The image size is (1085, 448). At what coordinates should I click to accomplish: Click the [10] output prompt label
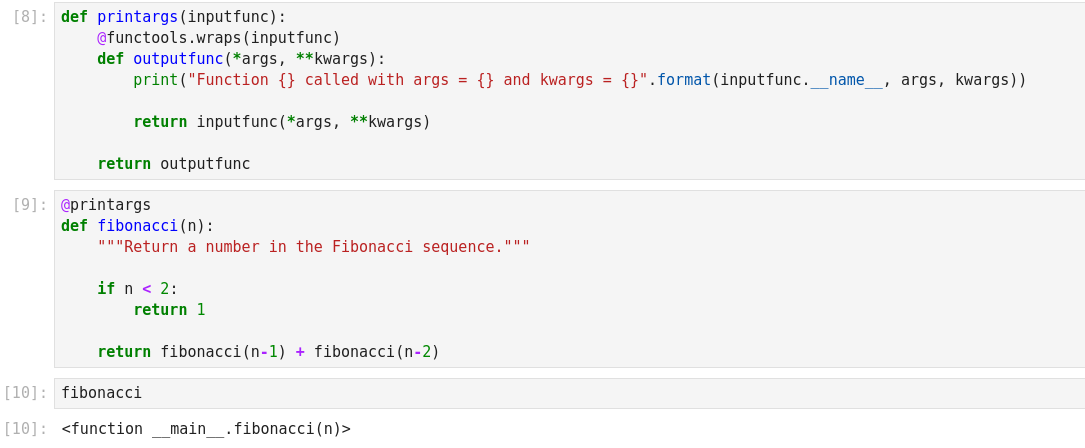(x=26, y=429)
